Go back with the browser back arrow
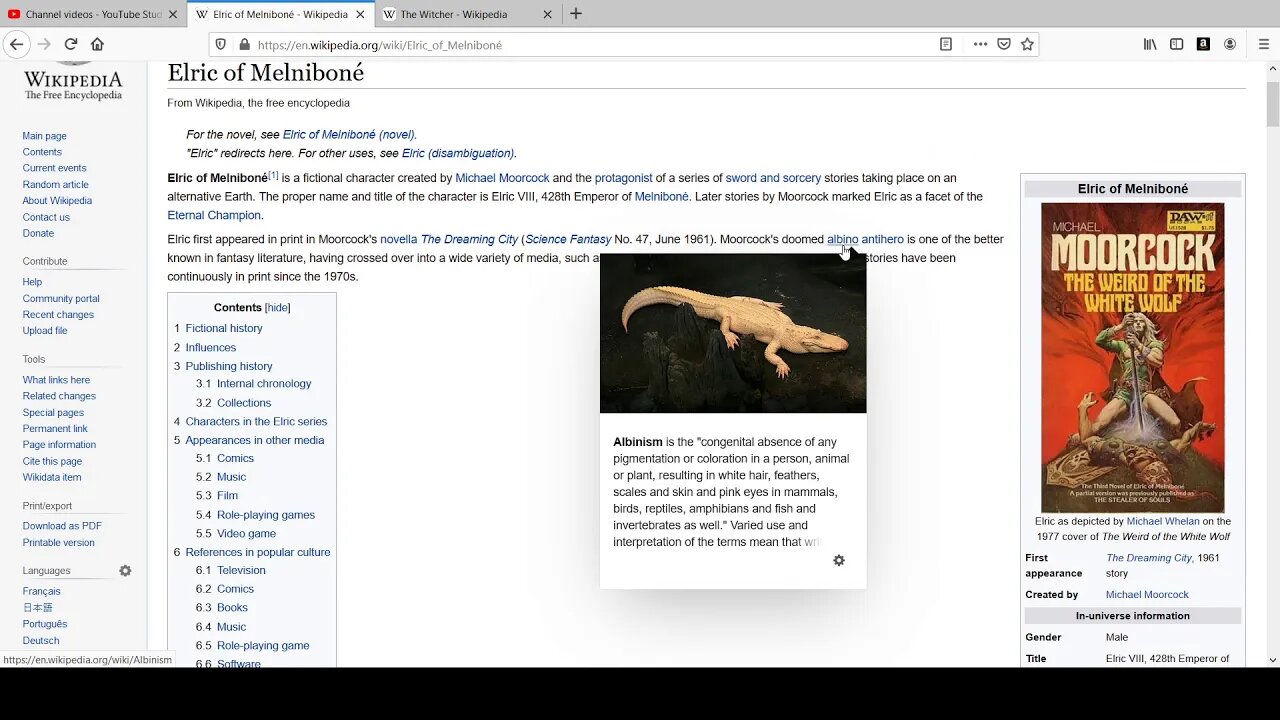Viewport: 1280px width, 720px height. pyautogui.click(x=16, y=44)
